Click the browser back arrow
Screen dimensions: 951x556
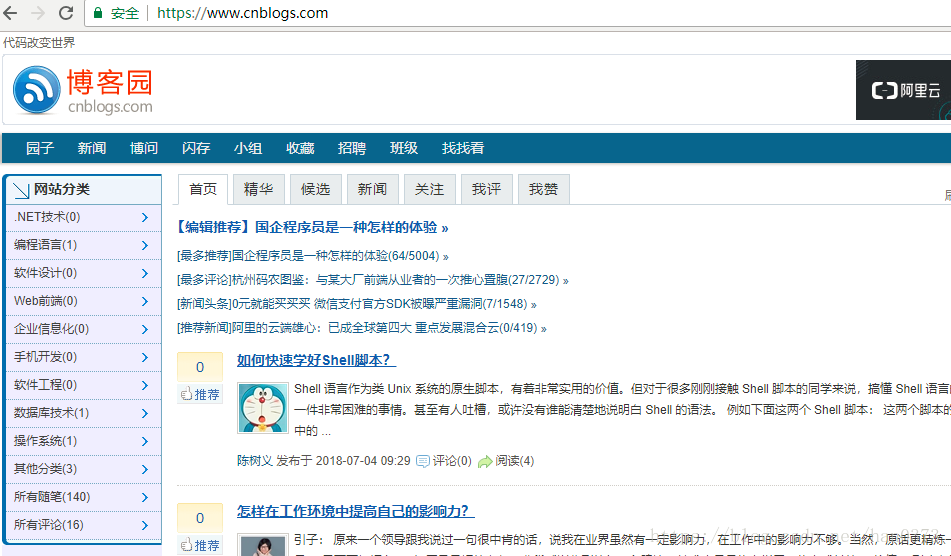tap(10, 13)
